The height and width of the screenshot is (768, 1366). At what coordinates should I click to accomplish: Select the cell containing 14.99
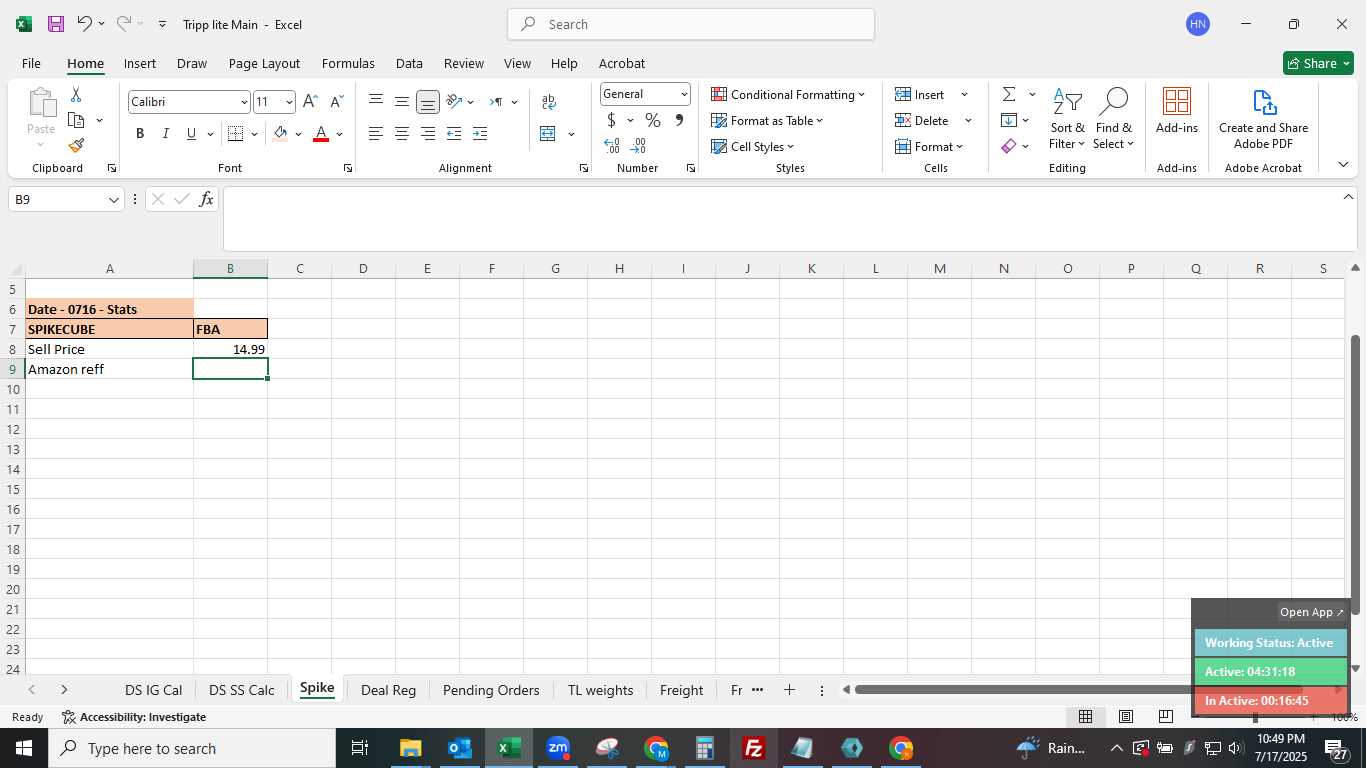230,349
